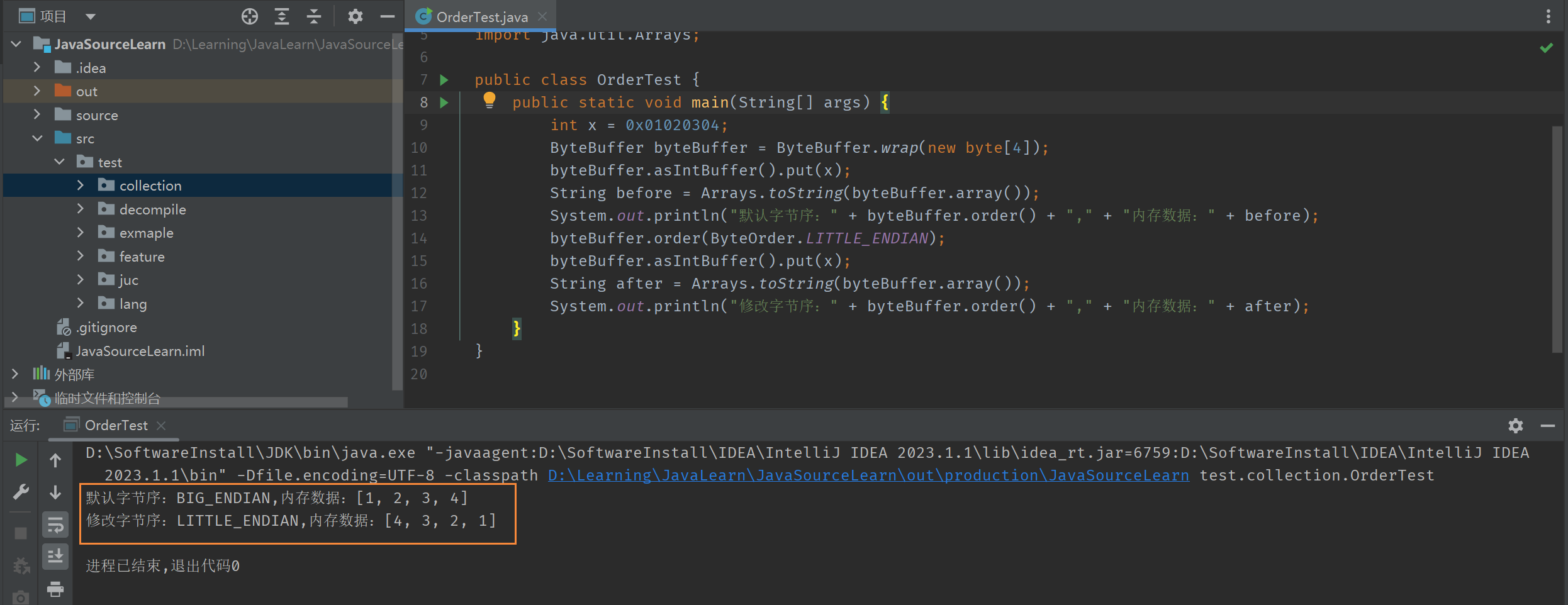Click the 0x01020304 value in code line 9
The image size is (1568, 605).
click(672, 125)
